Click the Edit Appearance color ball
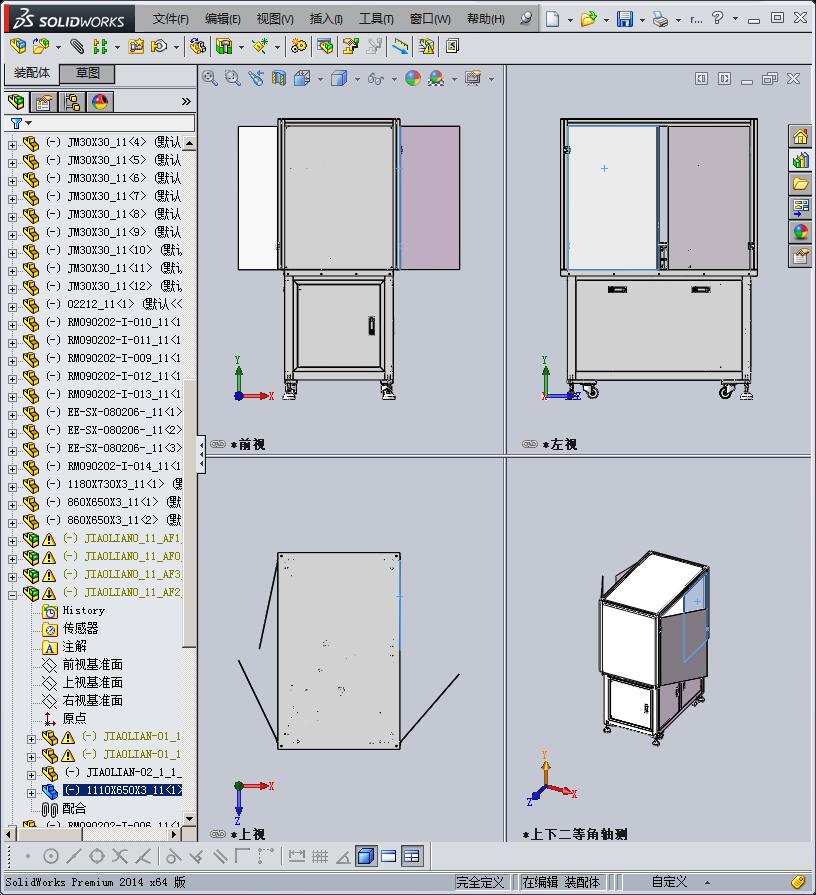816x895 pixels. tap(413, 78)
